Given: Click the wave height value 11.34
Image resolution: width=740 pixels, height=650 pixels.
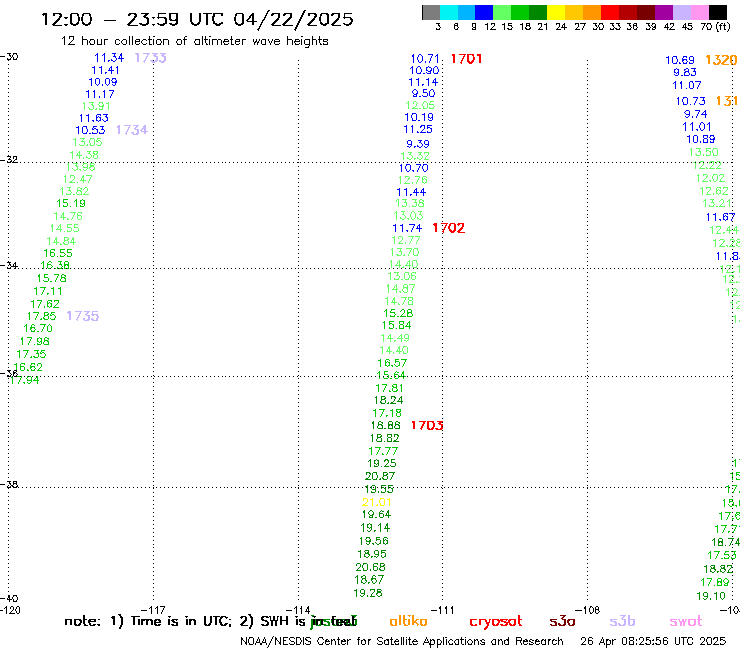Looking at the screenshot, I should [109, 58].
